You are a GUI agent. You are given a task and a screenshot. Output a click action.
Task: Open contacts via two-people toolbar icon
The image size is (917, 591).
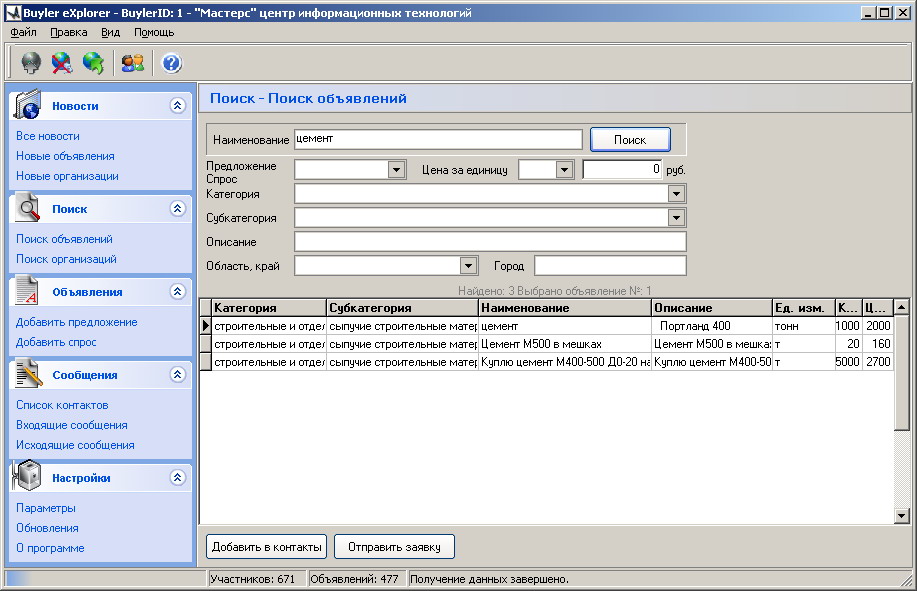132,63
